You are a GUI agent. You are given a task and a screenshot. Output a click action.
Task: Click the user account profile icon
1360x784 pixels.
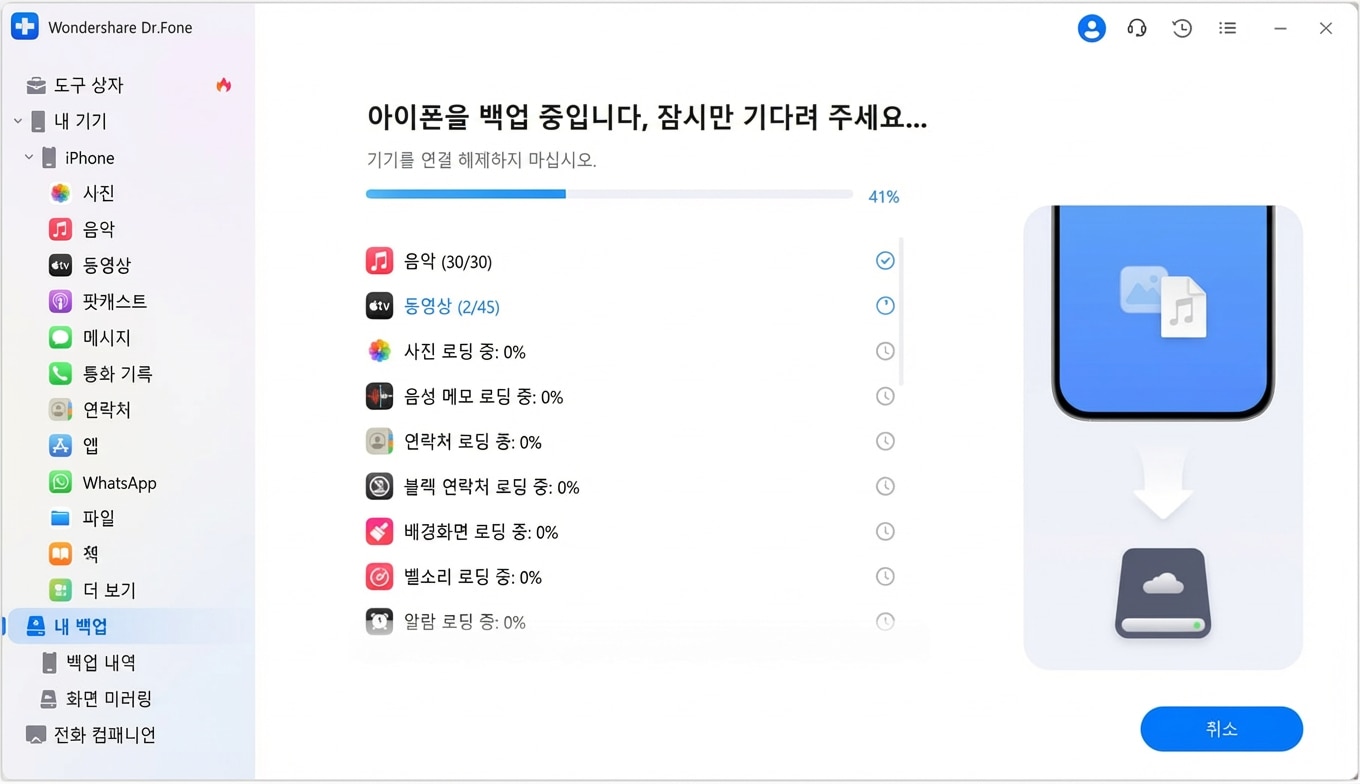point(1091,29)
